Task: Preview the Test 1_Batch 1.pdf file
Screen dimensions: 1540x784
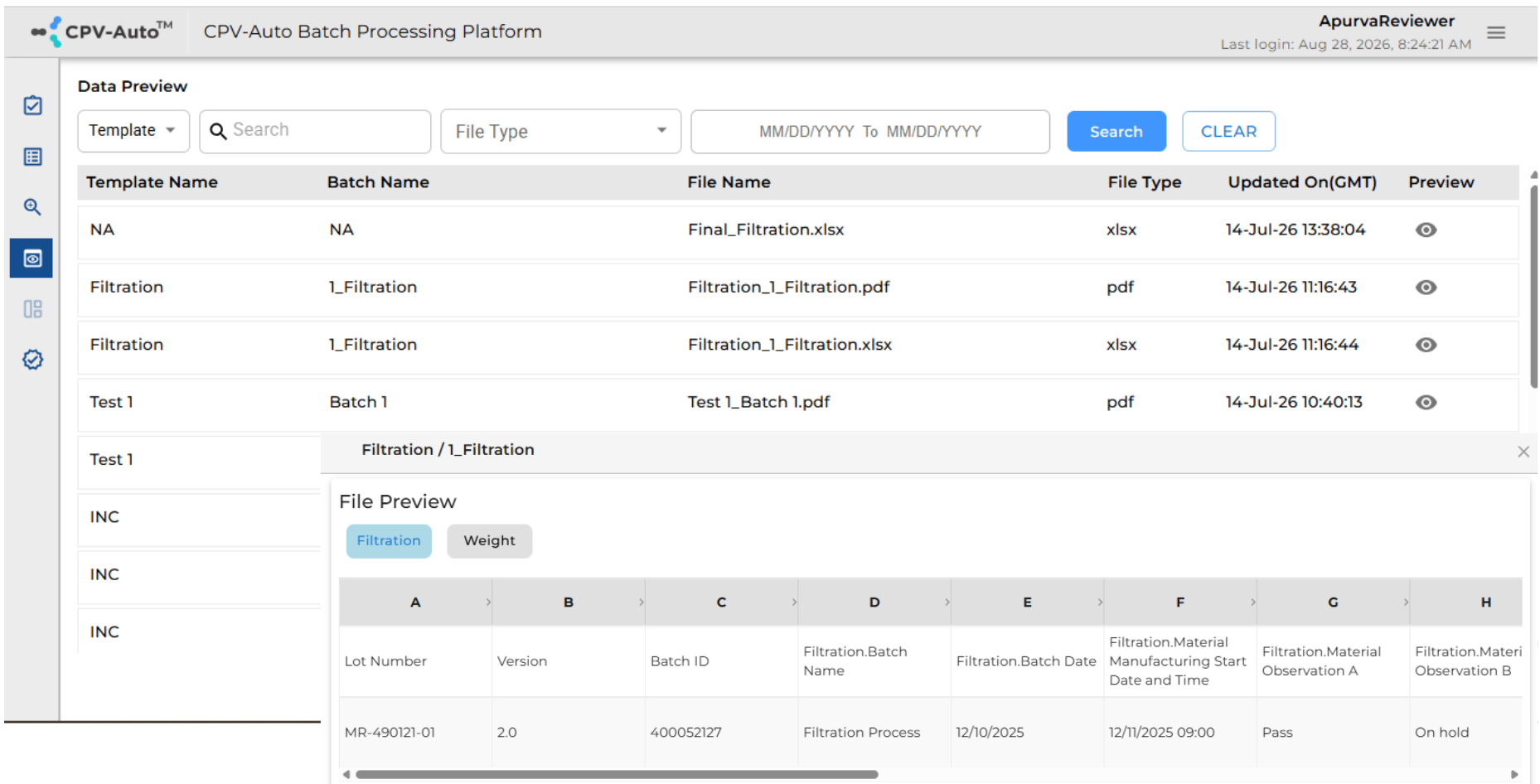Action: coord(1426,402)
